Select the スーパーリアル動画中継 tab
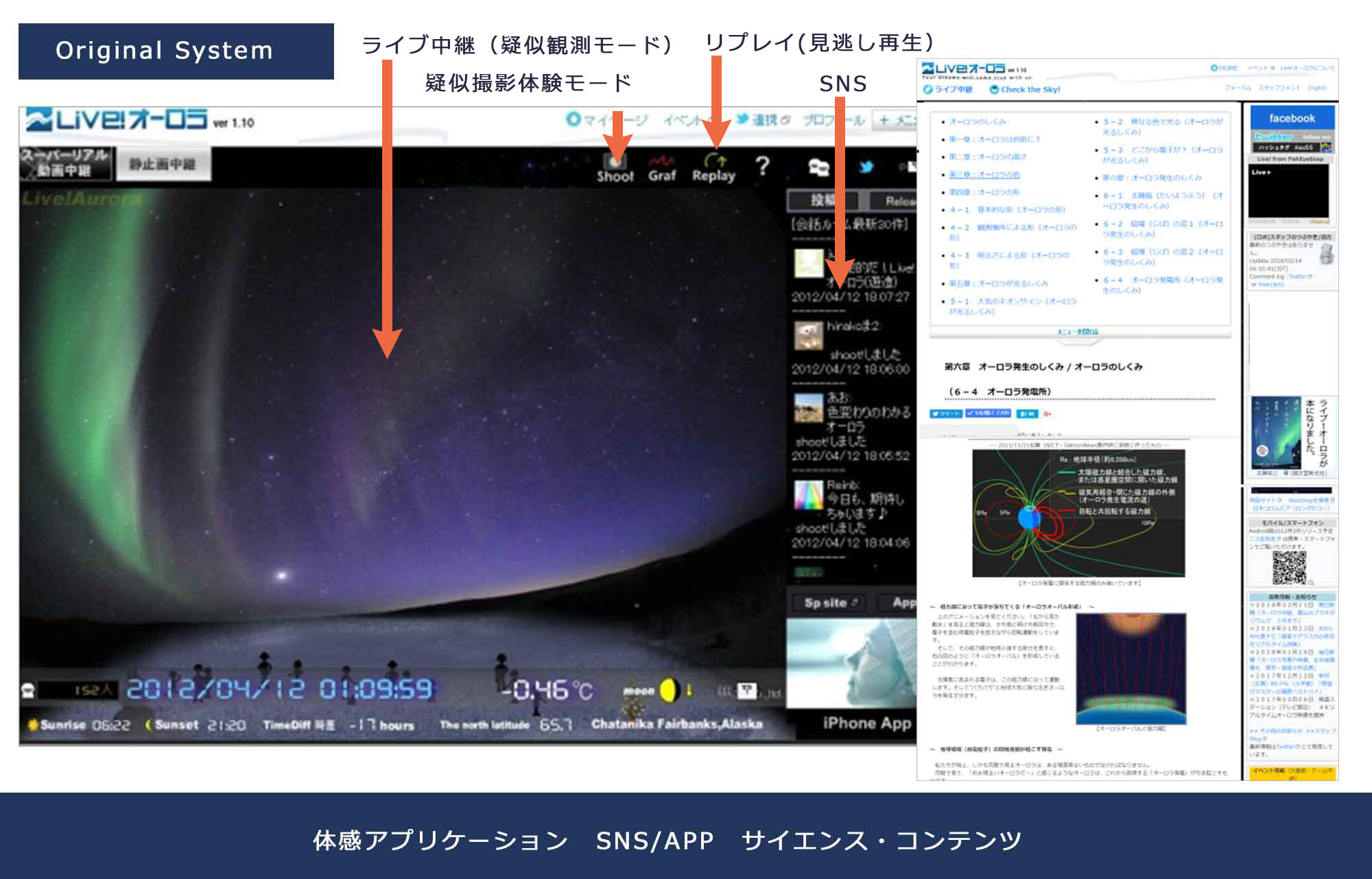Viewport: 1372px width, 879px height. click(x=64, y=163)
